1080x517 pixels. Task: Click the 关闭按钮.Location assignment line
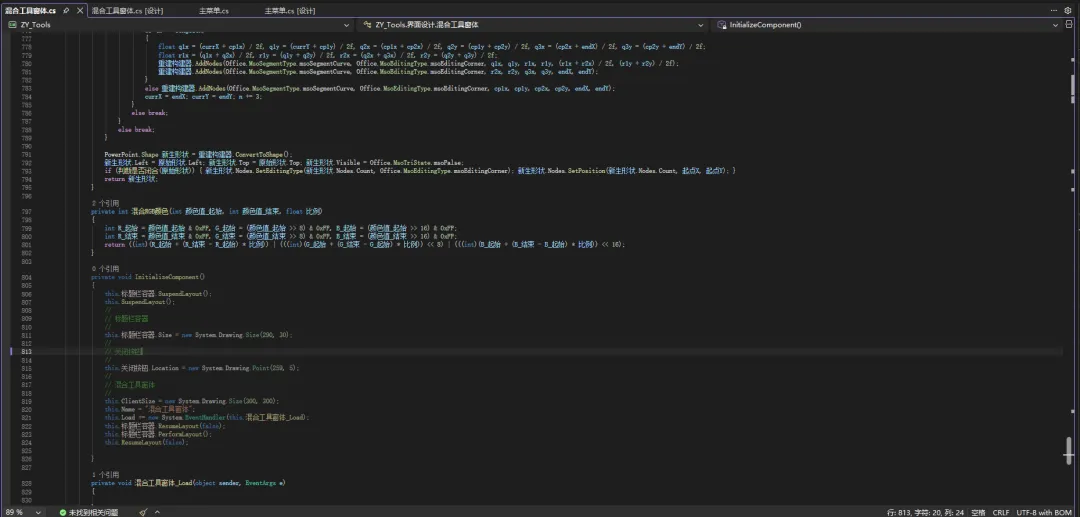(202, 368)
